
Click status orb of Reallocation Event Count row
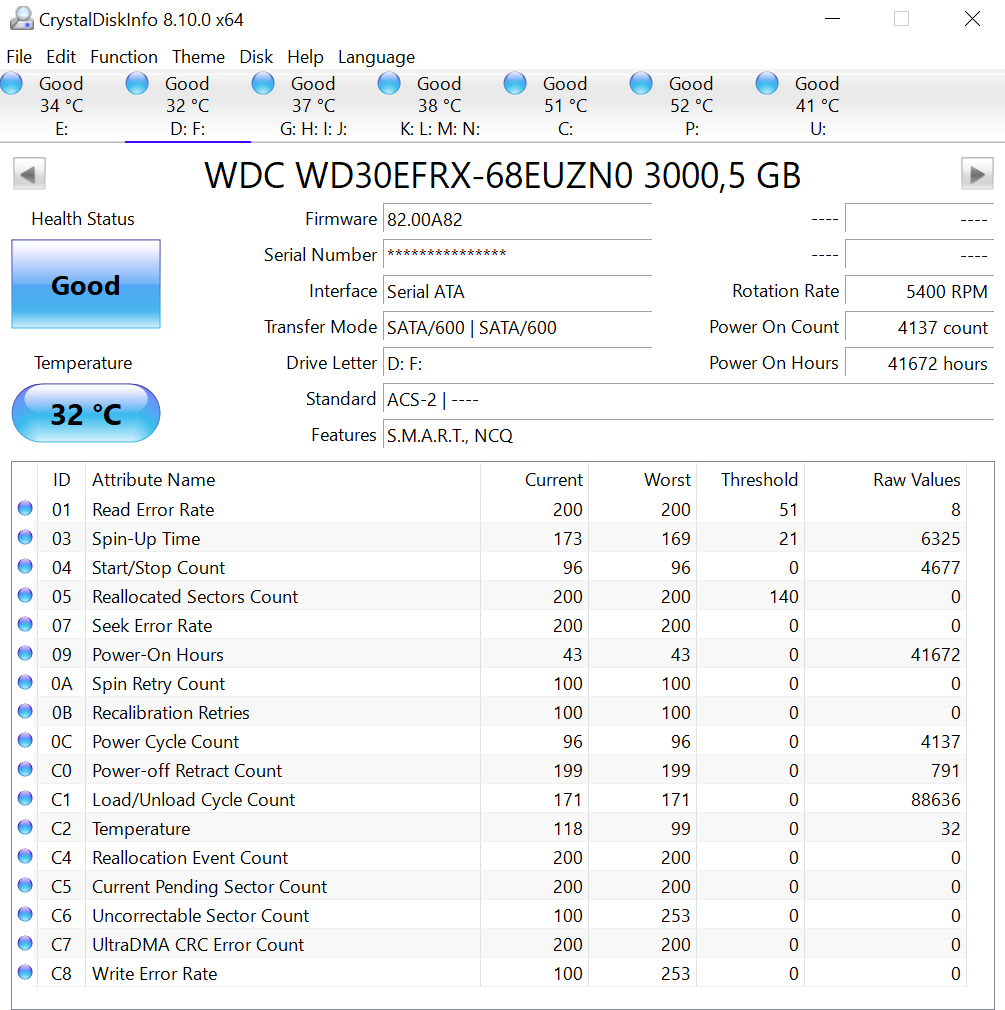point(25,856)
